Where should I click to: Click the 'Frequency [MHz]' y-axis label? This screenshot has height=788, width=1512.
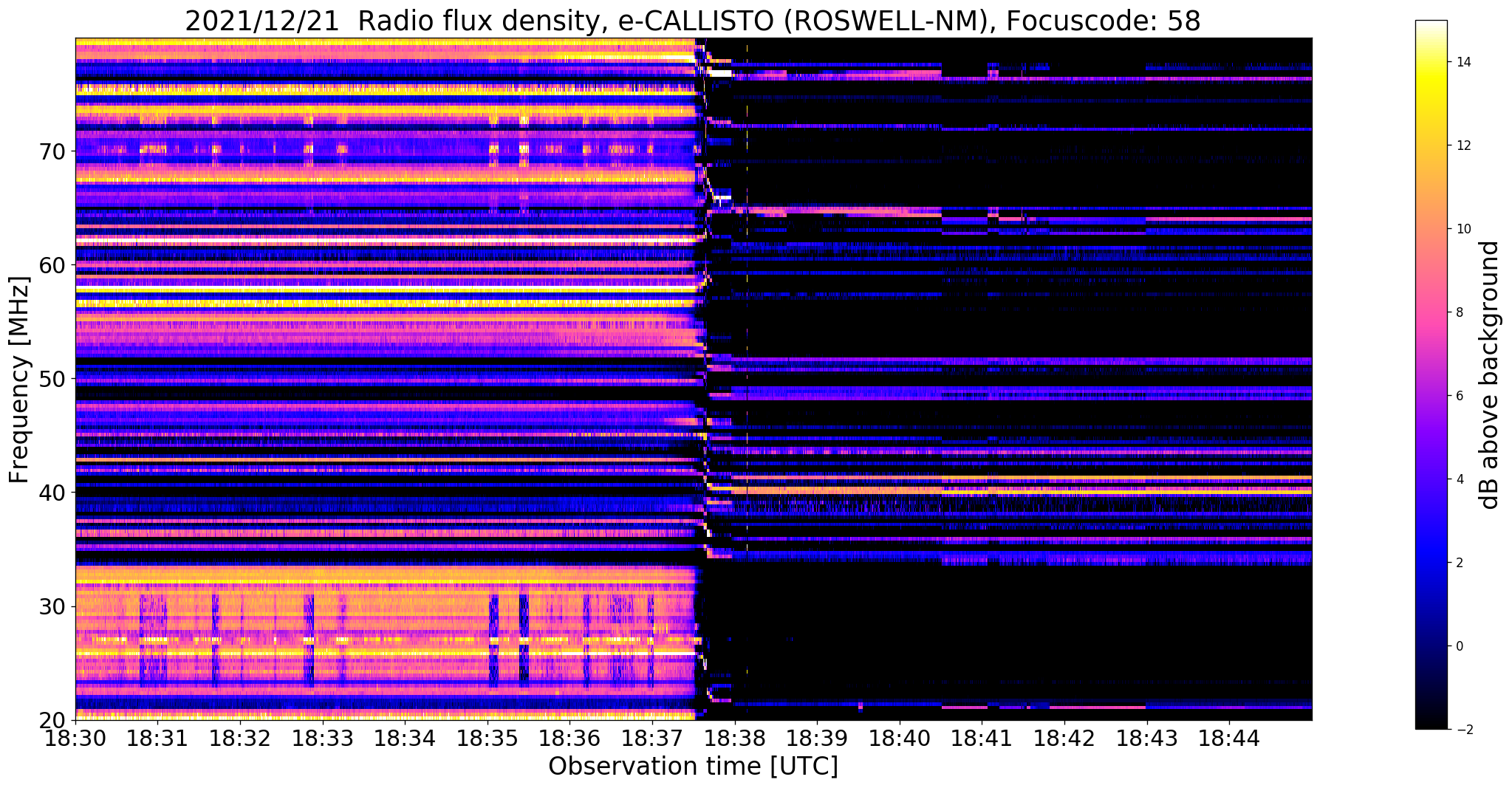click(20, 380)
